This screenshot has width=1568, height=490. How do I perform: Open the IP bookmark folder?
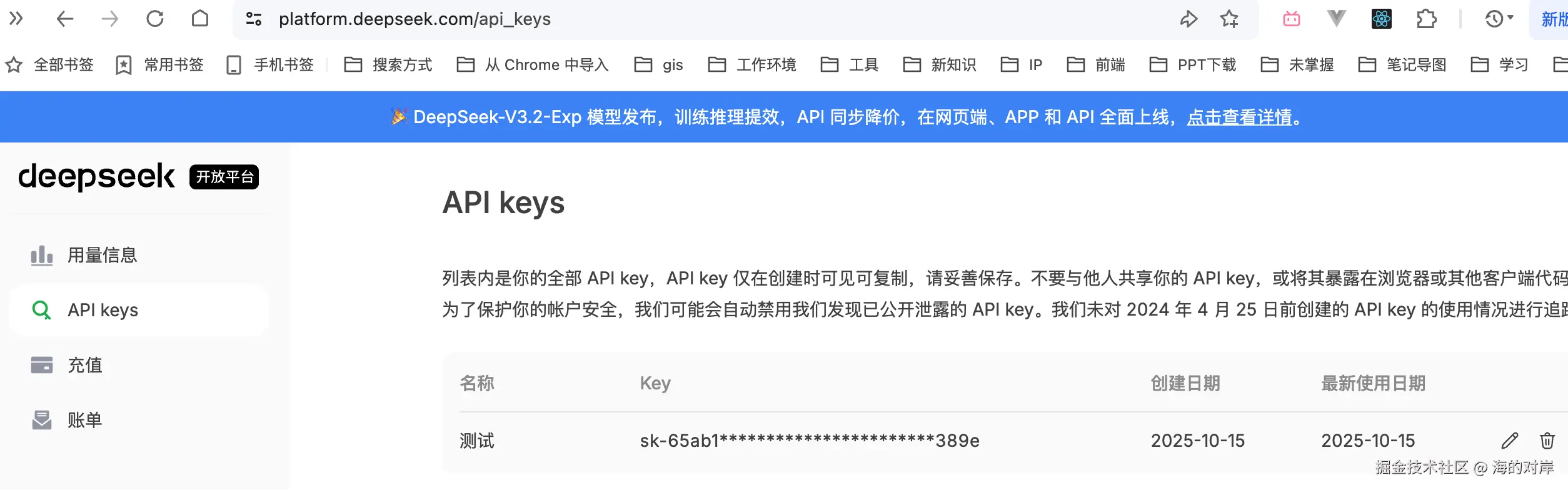pos(1022,65)
